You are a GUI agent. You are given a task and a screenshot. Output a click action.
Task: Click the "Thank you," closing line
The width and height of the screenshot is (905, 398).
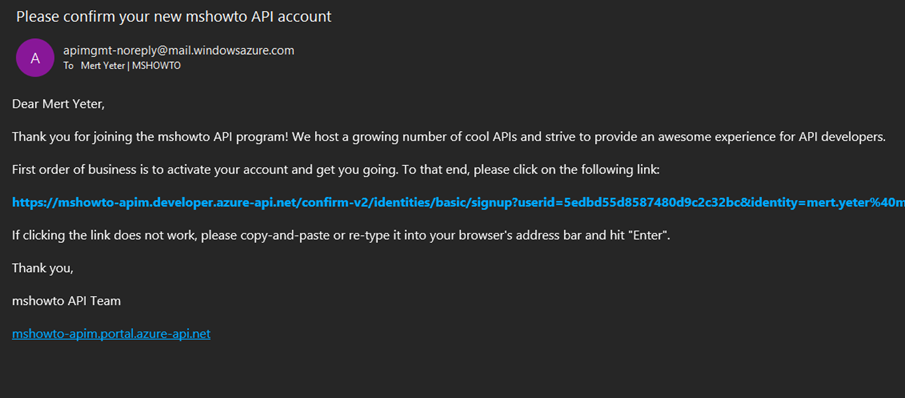point(43,268)
